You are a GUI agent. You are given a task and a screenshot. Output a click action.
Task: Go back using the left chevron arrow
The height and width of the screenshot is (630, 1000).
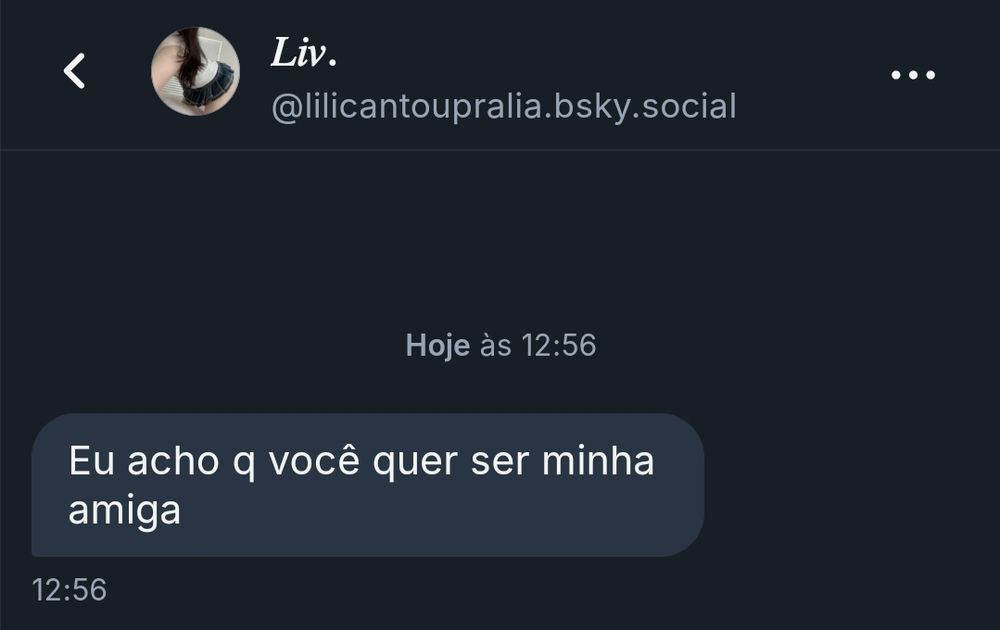coord(74,71)
